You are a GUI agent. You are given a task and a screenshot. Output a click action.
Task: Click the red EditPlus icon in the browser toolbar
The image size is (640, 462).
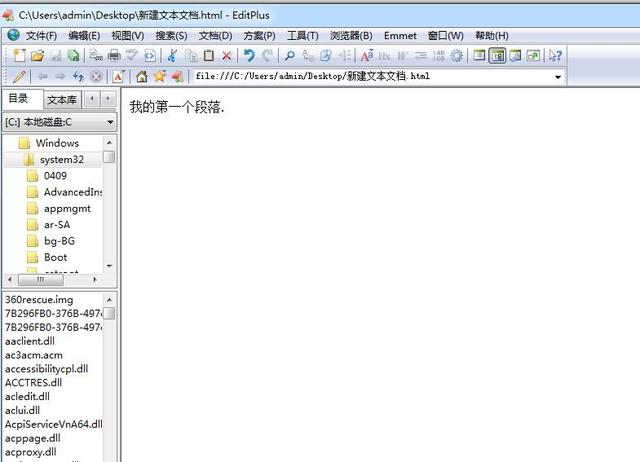[x=178, y=76]
